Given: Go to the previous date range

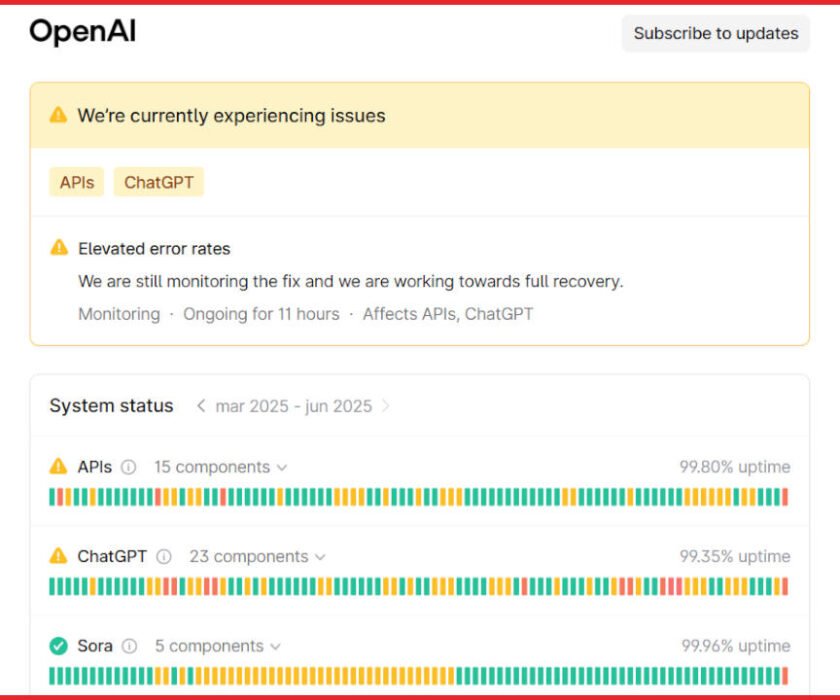Looking at the screenshot, I should (x=201, y=406).
